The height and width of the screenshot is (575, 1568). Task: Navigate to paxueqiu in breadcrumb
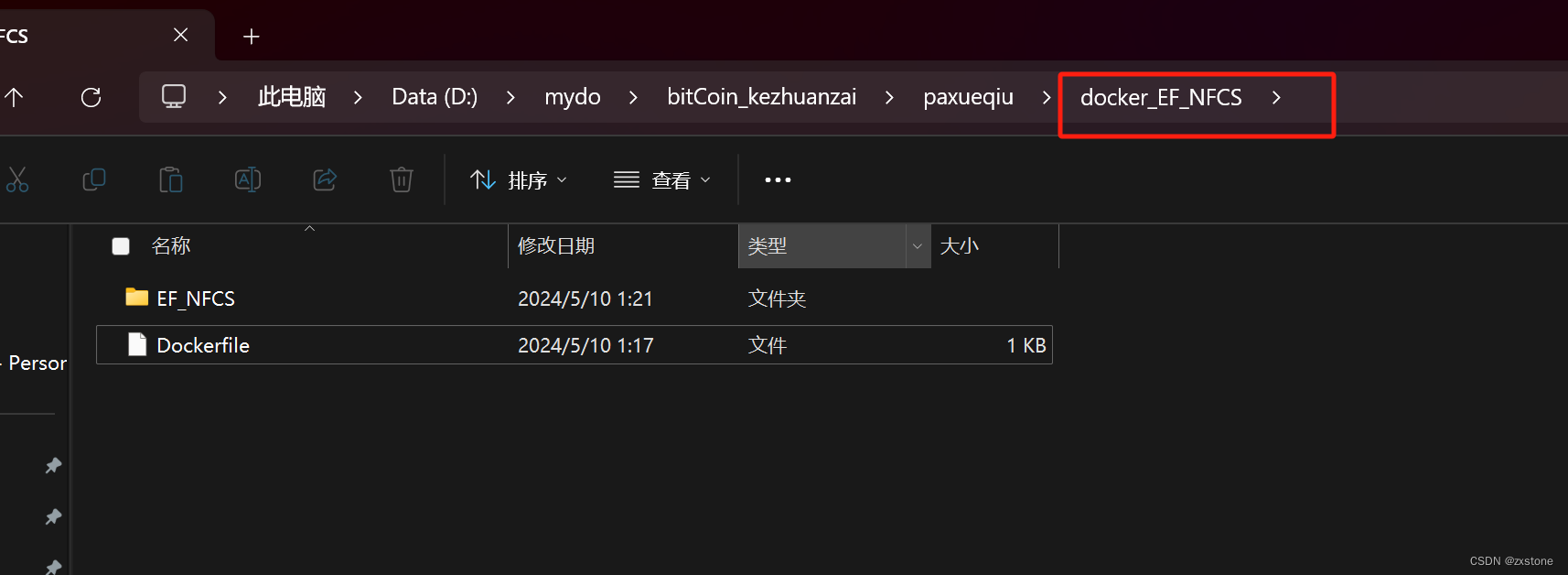click(x=968, y=97)
